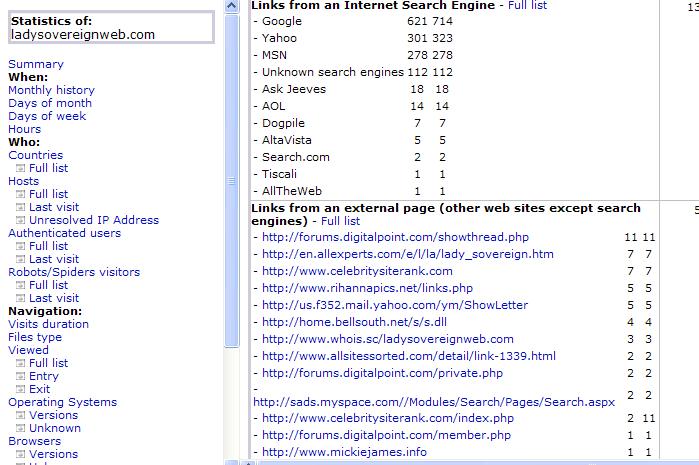Click icon beside Operating Systems Unknown
The height and width of the screenshot is (465, 699).
tap(21, 428)
